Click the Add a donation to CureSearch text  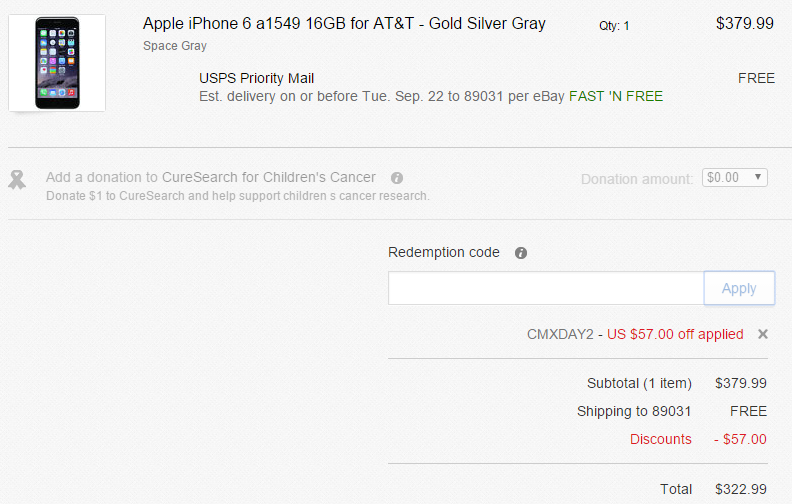pyautogui.click(x=211, y=178)
